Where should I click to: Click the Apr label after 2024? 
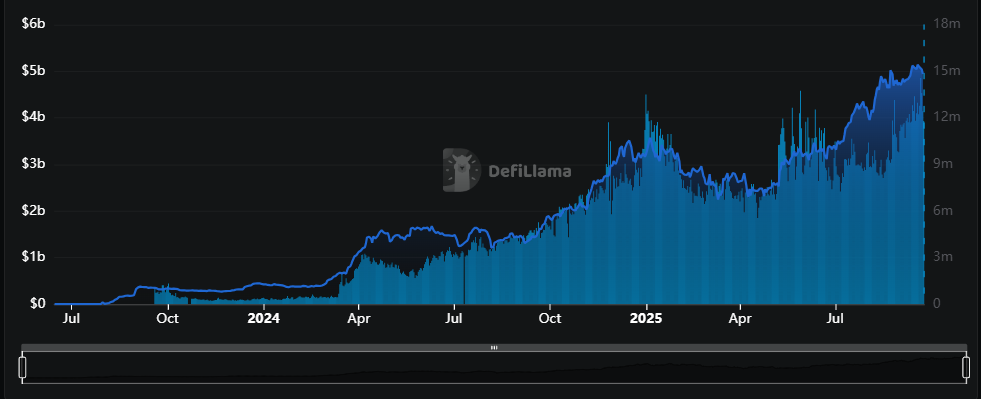point(358,318)
